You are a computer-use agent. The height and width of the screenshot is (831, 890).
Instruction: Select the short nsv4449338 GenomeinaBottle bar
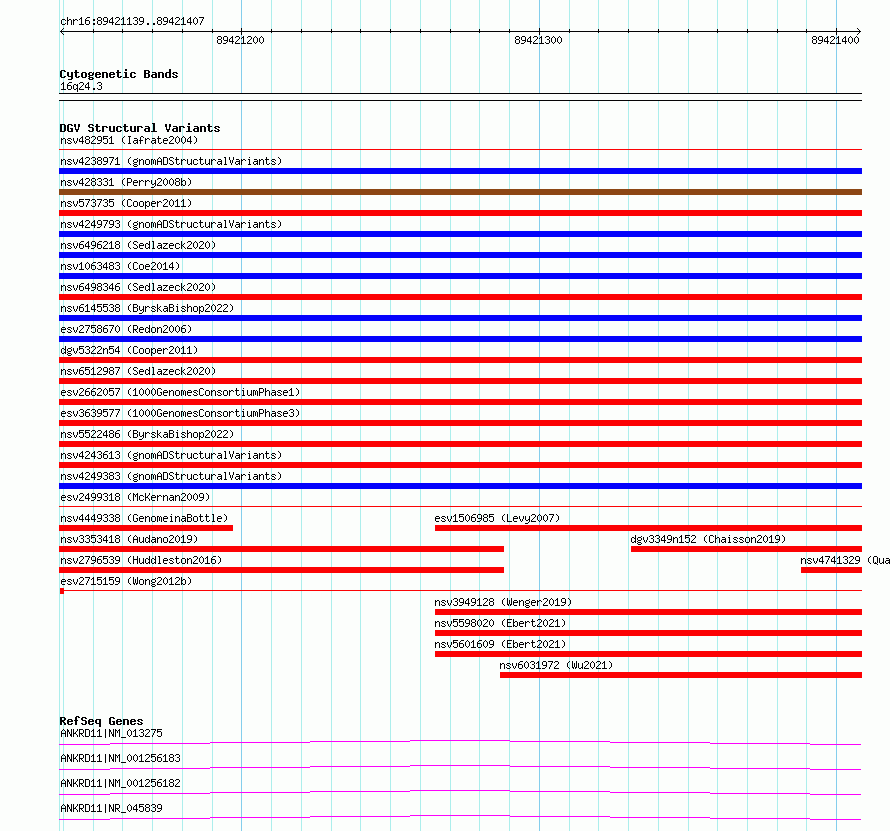pyautogui.click(x=146, y=528)
